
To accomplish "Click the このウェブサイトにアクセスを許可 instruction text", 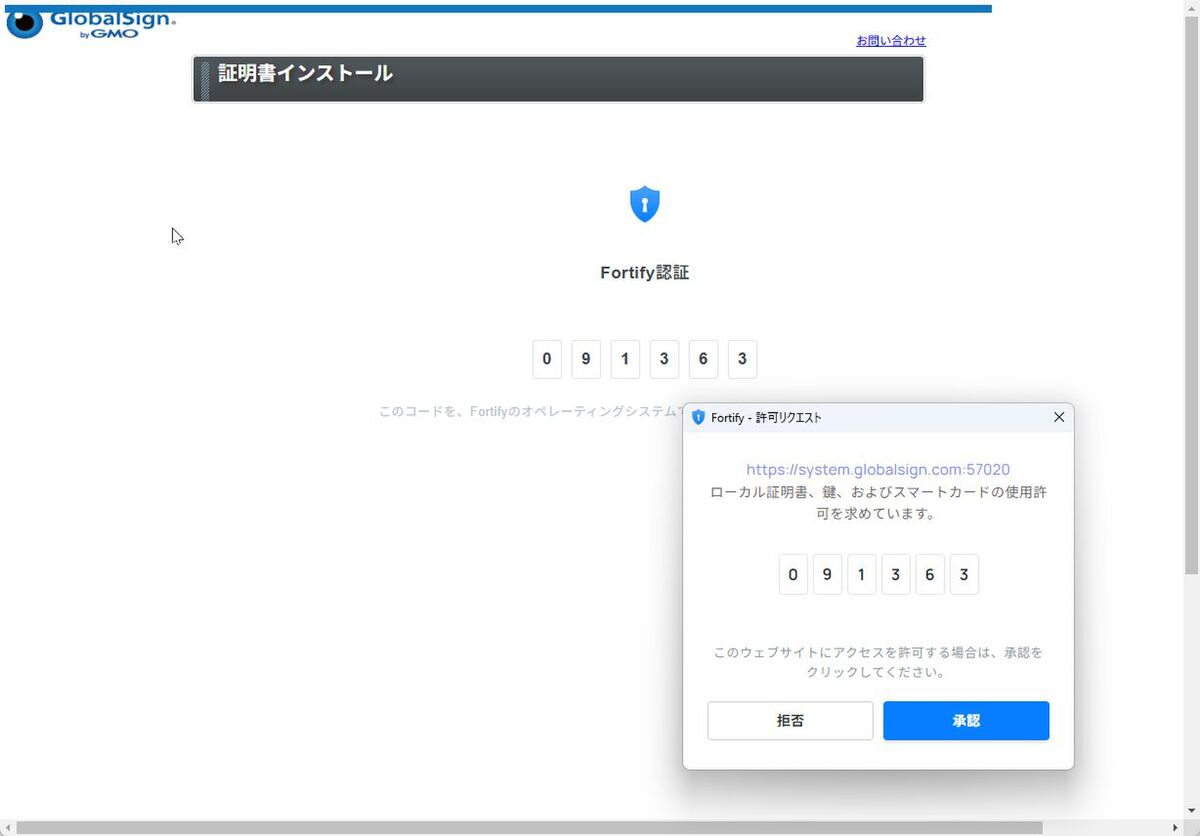I will (878, 662).
